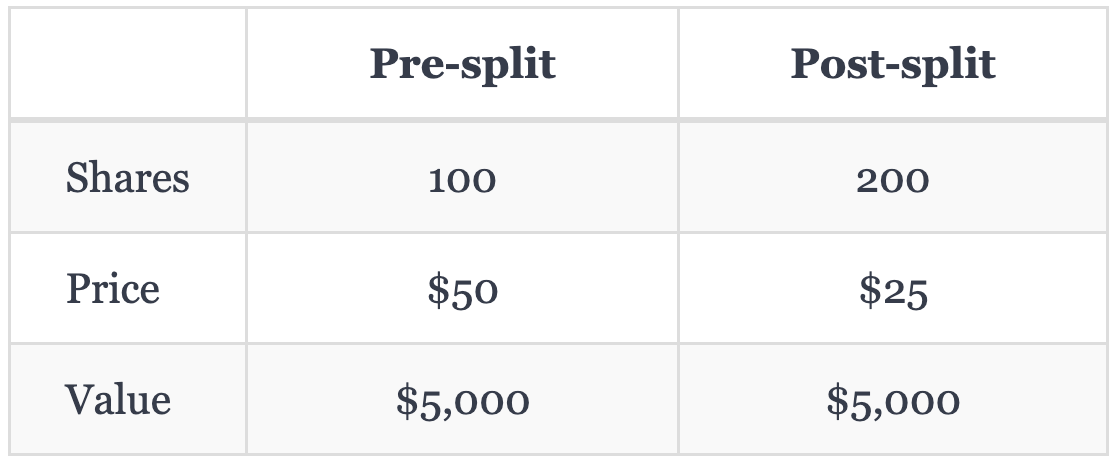Click border between Pre-split and Post-split headers
Image resolution: width=1116 pixels, height=462 pixels.
[x=678, y=63]
